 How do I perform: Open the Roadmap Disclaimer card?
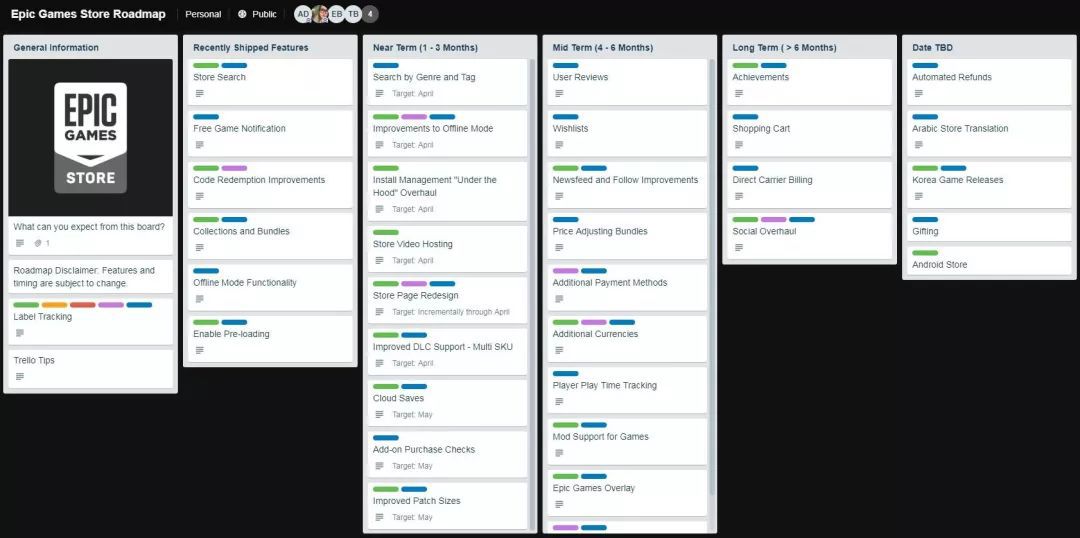pos(90,277)
